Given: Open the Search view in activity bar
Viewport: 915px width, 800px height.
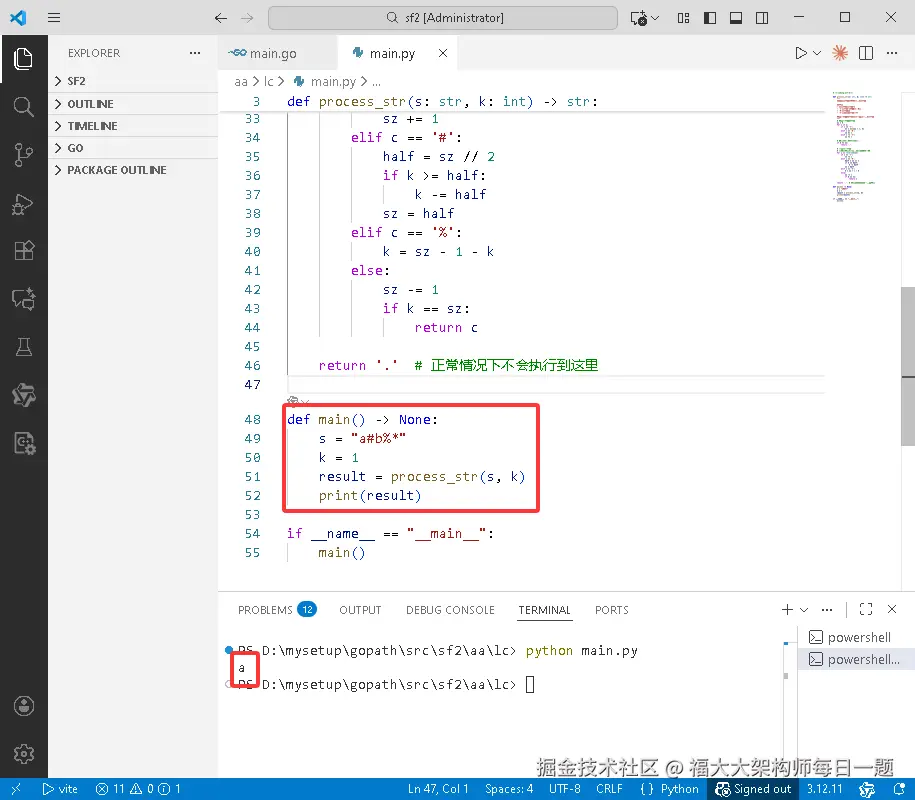Looking at the screenshot, I should tap(23, 107).
